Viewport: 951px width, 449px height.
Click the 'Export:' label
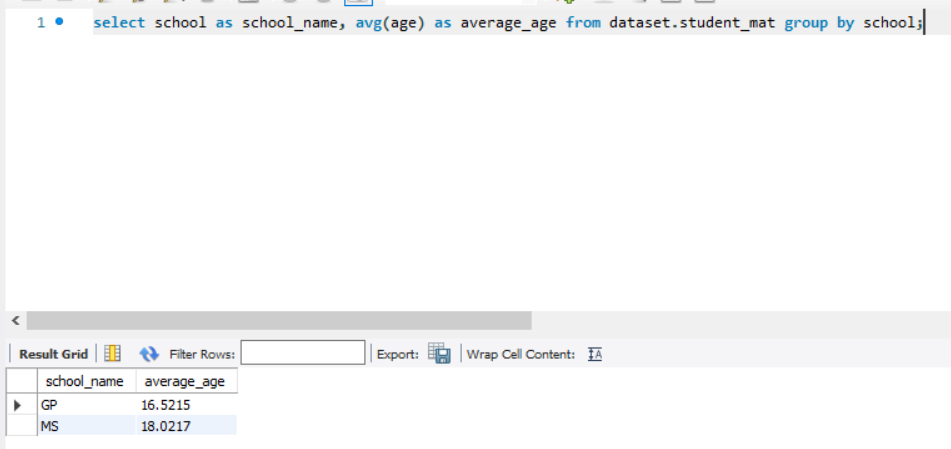(x=398, y=354)
